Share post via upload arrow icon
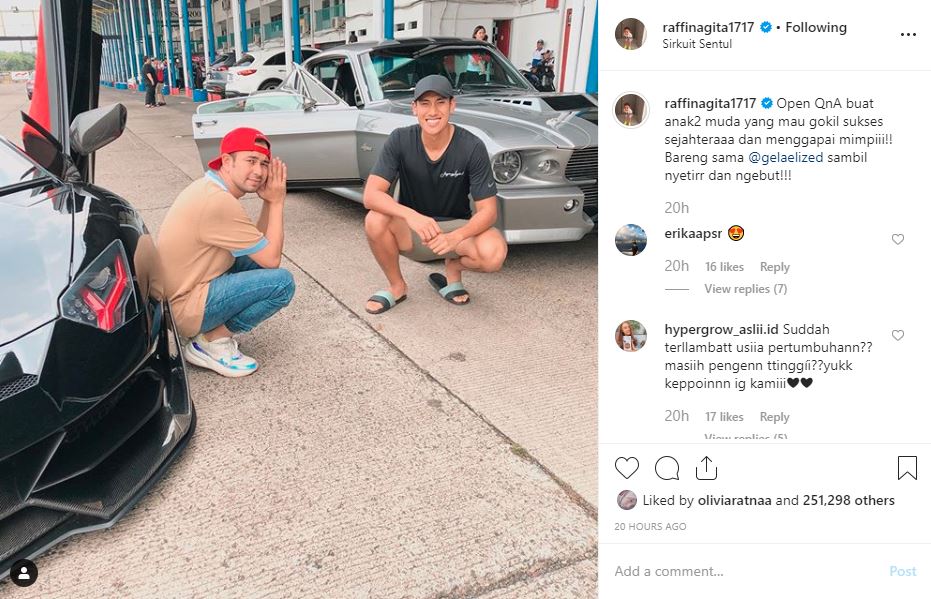 [x=706, y=468]
